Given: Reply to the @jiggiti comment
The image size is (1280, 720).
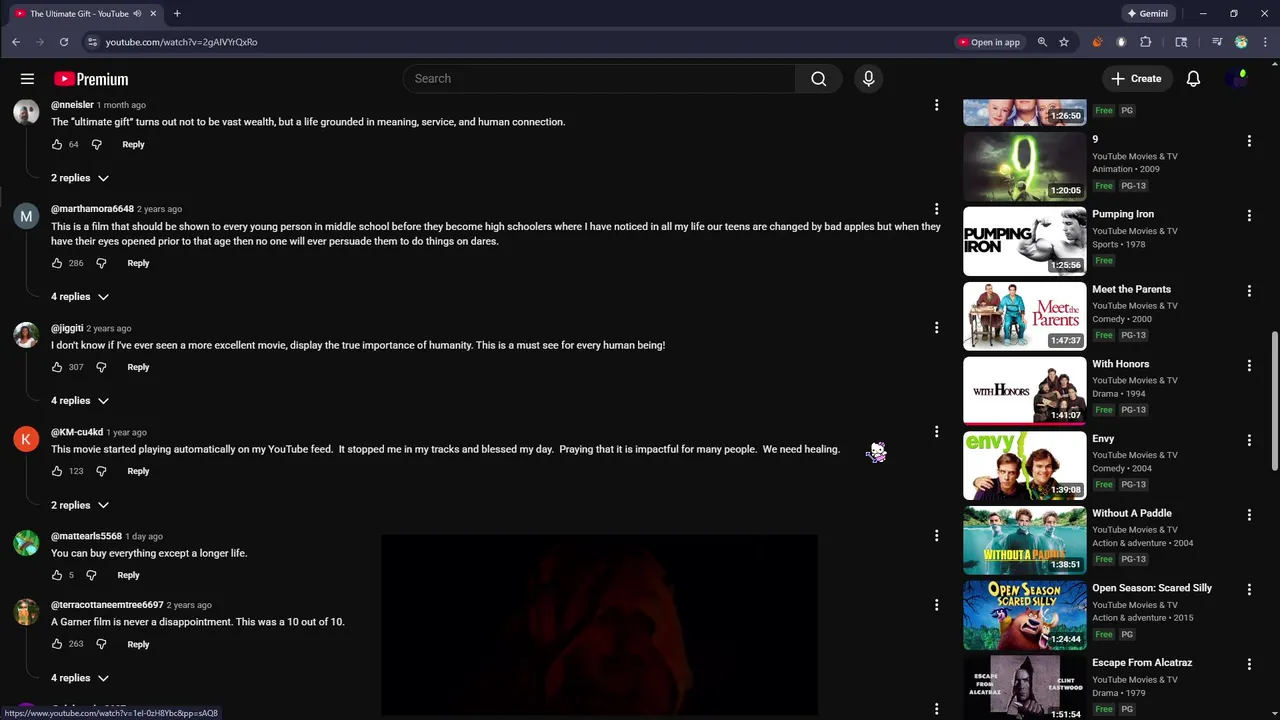Looking at the screenshot, I should 138,367.
